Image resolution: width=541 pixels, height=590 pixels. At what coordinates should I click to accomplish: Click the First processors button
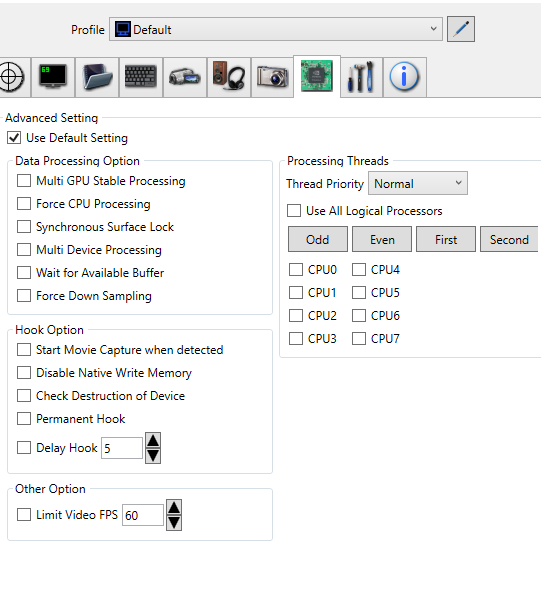click(446, 239)
